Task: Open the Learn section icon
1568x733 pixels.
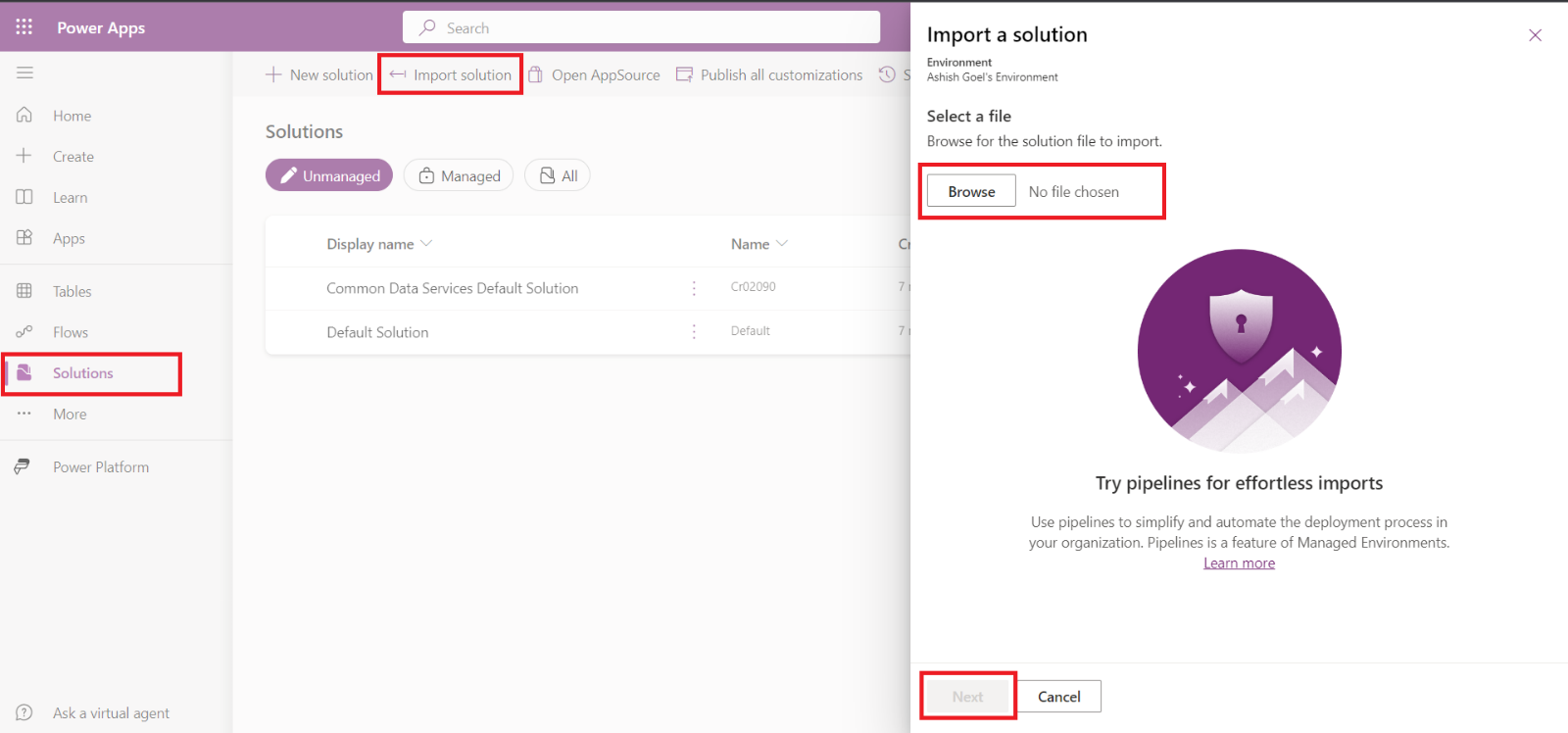Action: click(24, 197)
